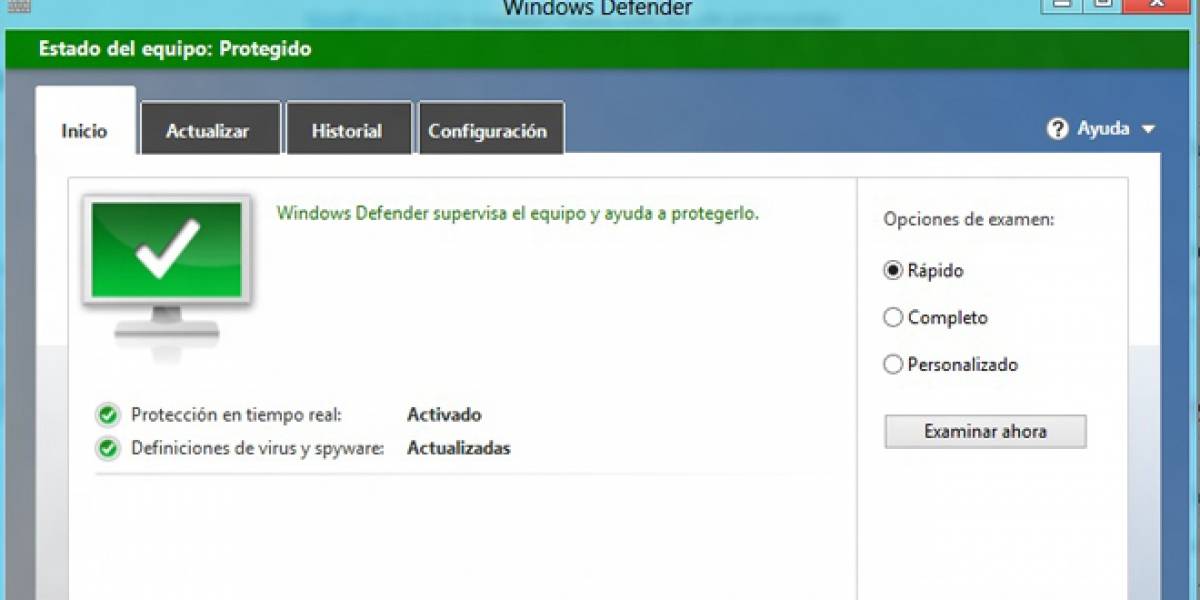The image size is (1200, 600).
Task: Go to the Configuración tab
Action: click(x=490, y=129)
